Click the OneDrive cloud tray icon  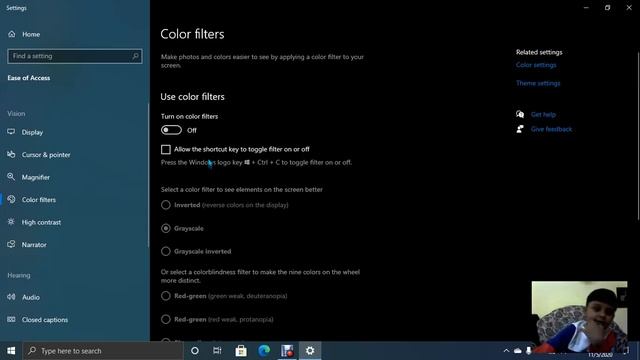(518, 351)
